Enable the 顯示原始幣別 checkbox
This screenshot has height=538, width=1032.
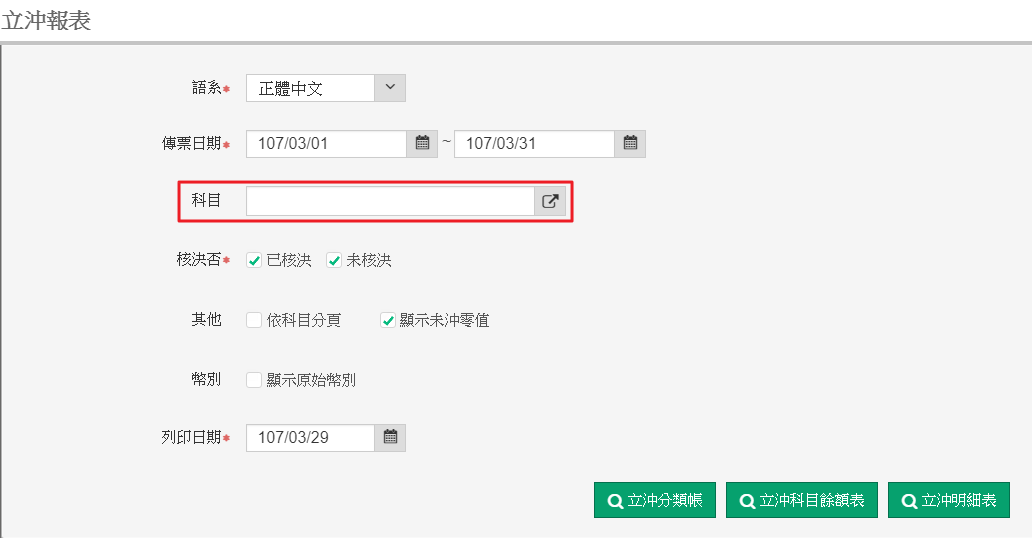tap(254, 380)
